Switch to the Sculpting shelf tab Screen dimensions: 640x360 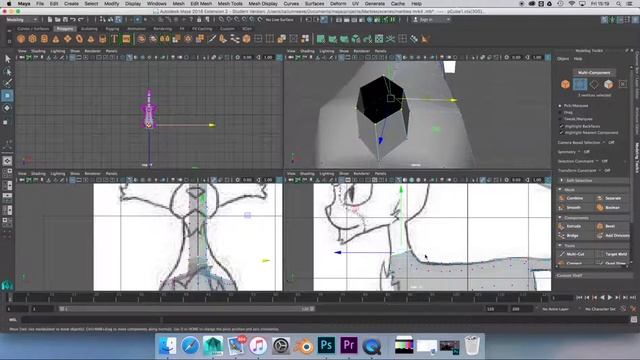(x=89, y=29)
